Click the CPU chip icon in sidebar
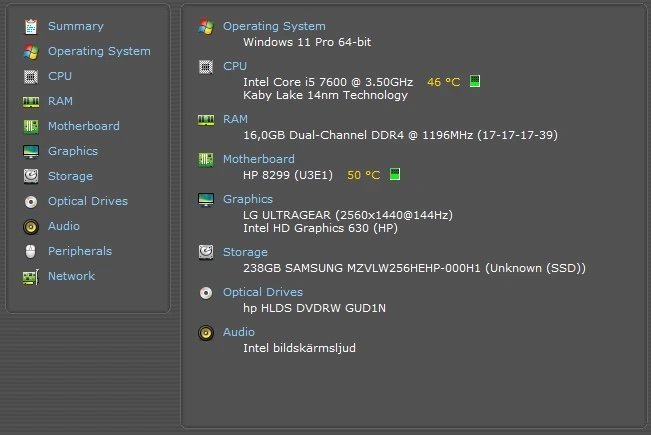This screenshot has width=651, height=435. tap(31, 76)
